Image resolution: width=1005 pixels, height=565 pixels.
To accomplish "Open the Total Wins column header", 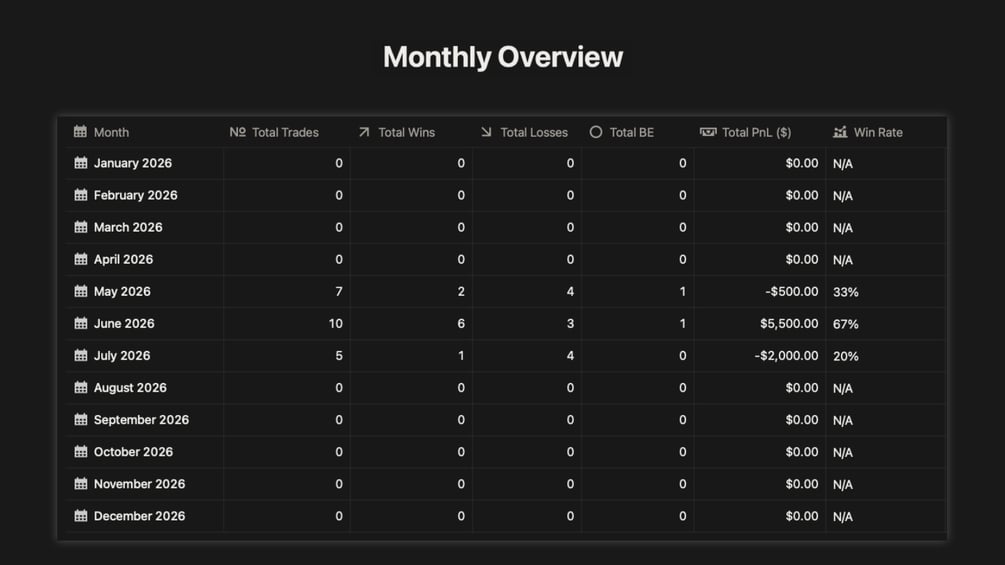I will click(x=406, y=132).
